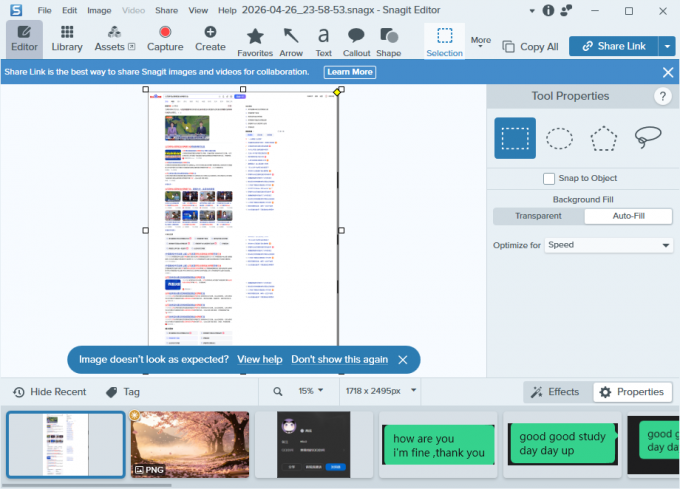680x489 pixels.
Task: Toggle the Properties panel
Action: click(632, 392)
